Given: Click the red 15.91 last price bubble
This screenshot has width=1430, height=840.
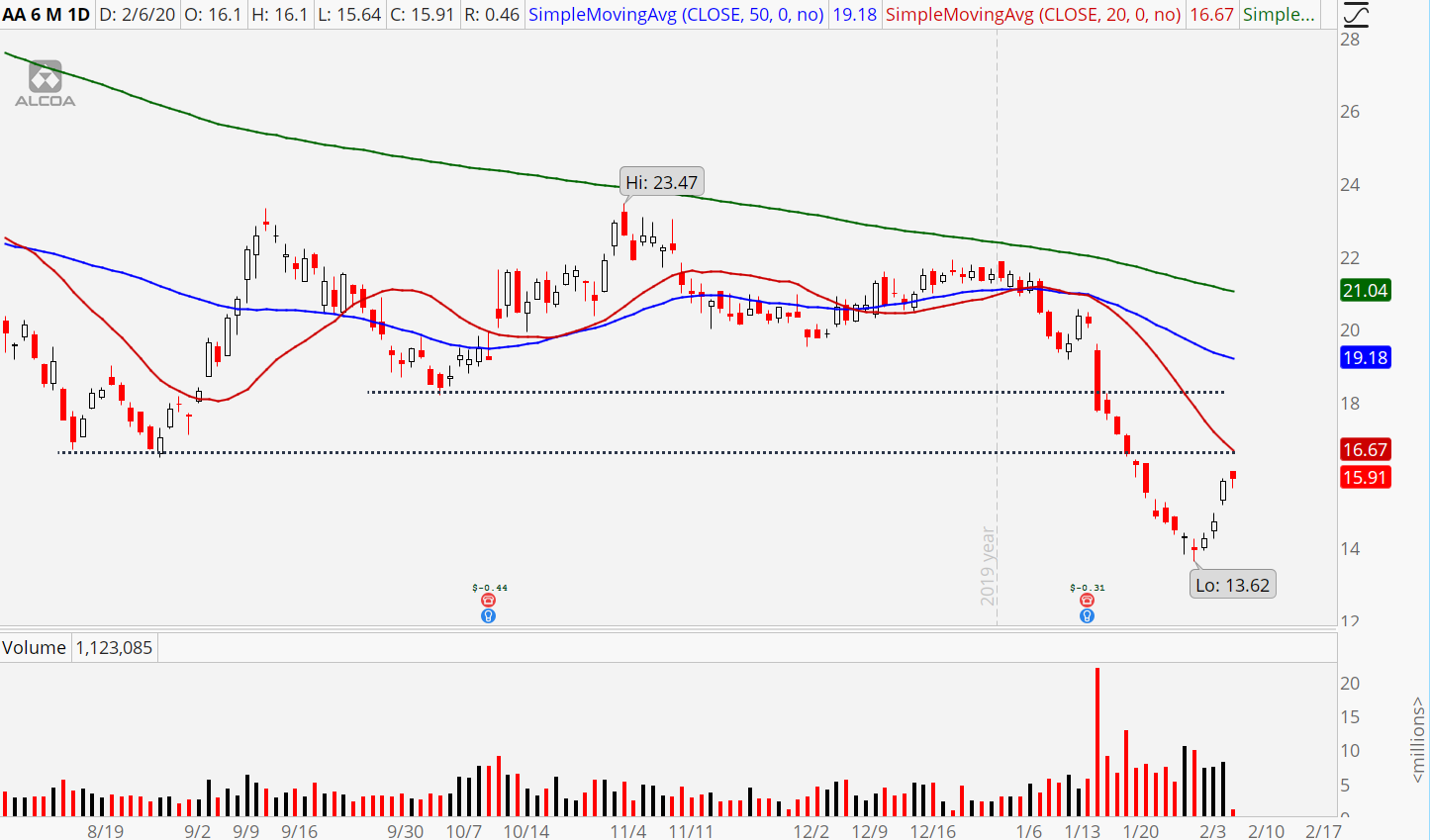Looking at the screenshot, I should (1365, 477).
